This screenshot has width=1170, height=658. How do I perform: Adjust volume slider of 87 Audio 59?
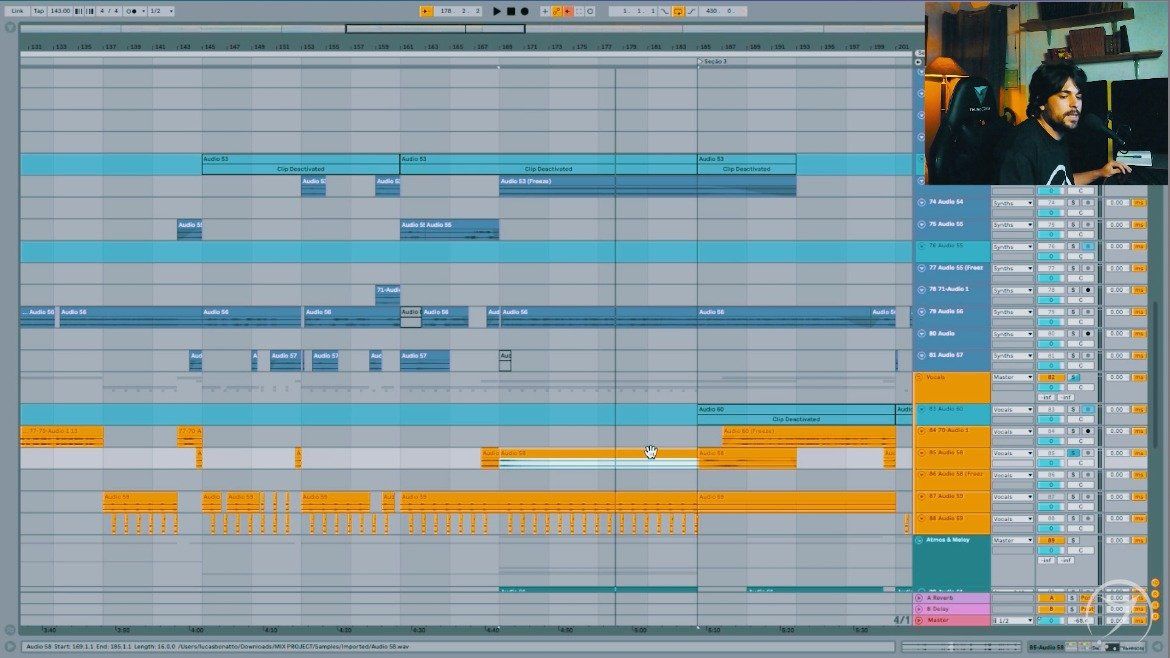click(x=1051, y=507)
